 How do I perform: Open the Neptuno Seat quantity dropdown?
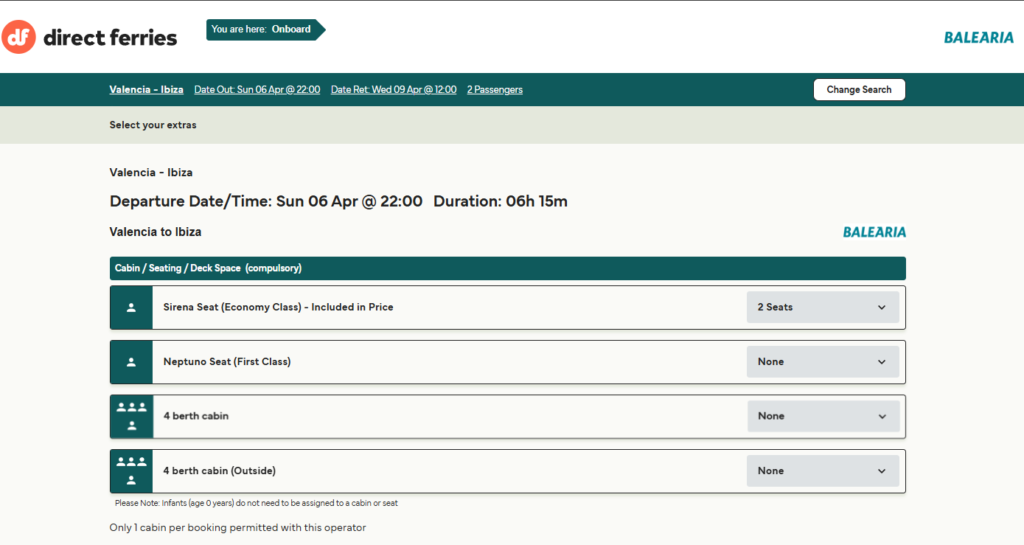pos(822,362)
